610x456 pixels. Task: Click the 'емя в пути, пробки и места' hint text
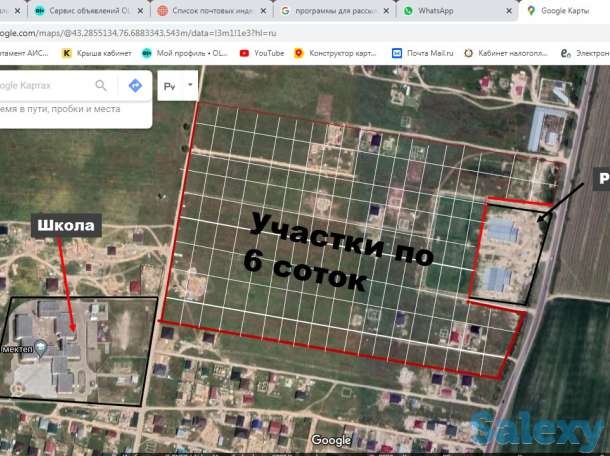point(60,109)
